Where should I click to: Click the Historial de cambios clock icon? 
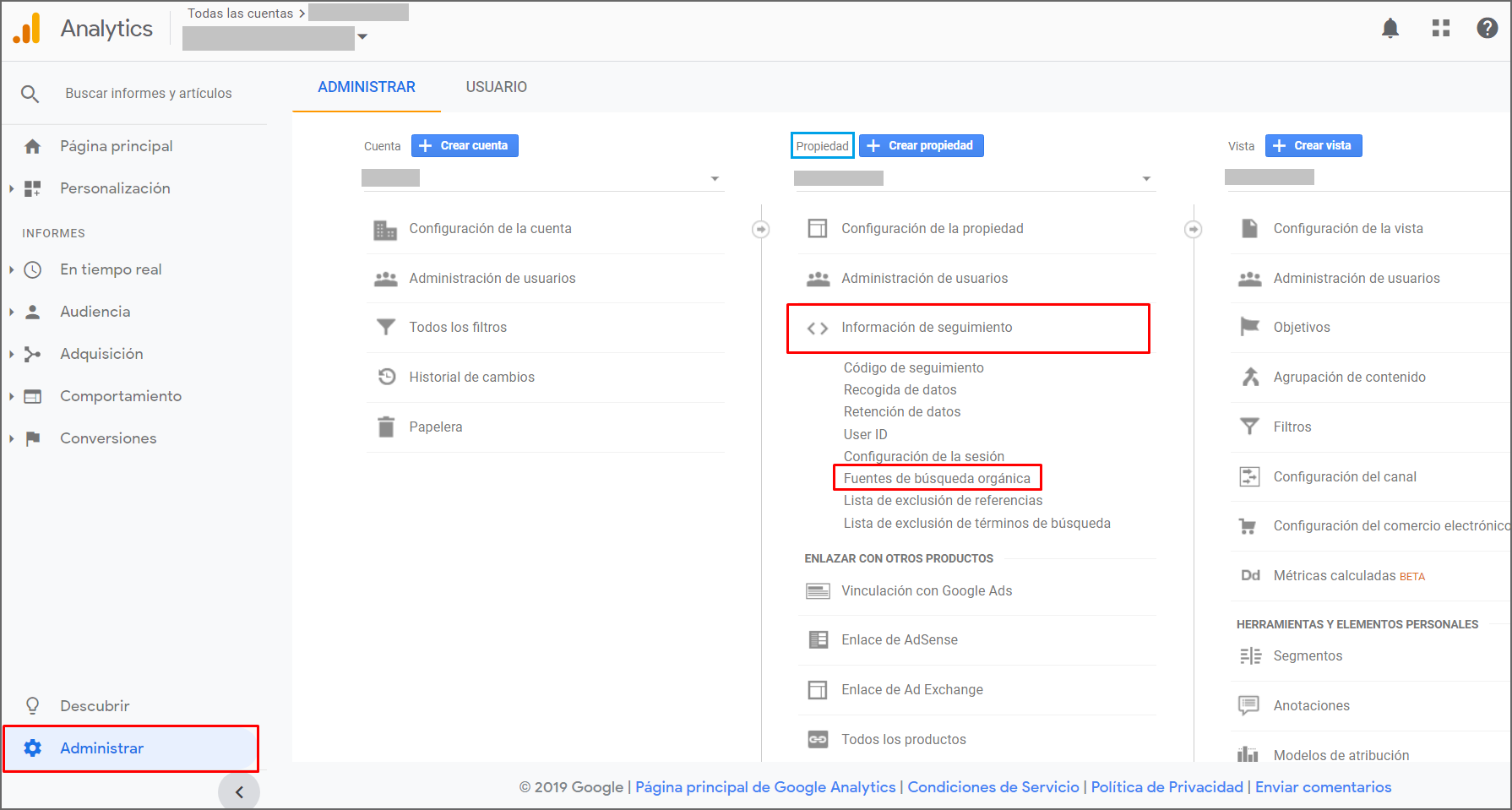(x=386, y=378)
